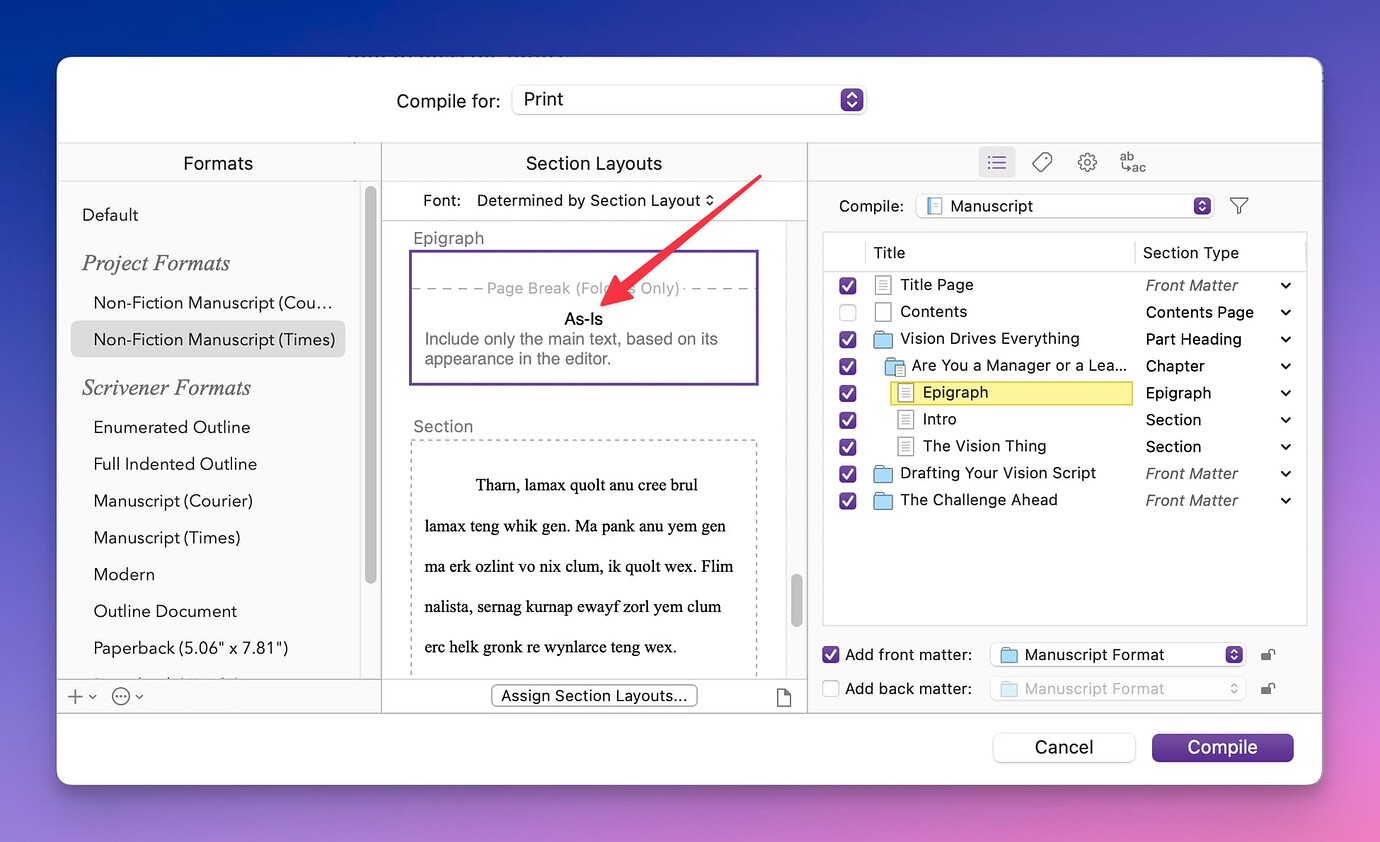Open the Section Type dropdown for Epigraph
Screen dimensions: 1380x842
(x=1285, y=393)
